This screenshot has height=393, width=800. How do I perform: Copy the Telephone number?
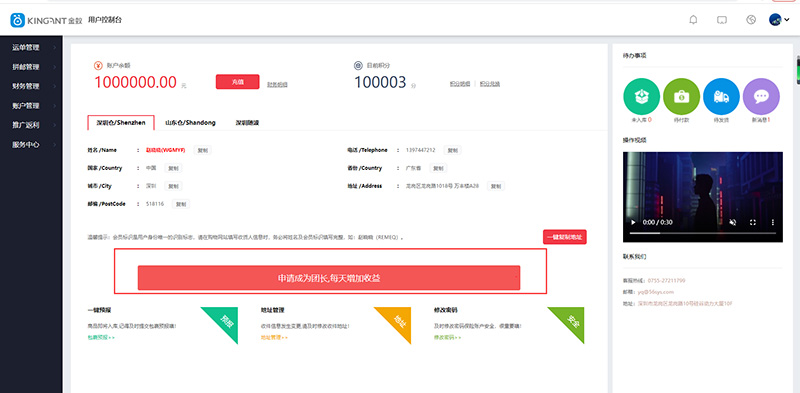click(452, 151)
